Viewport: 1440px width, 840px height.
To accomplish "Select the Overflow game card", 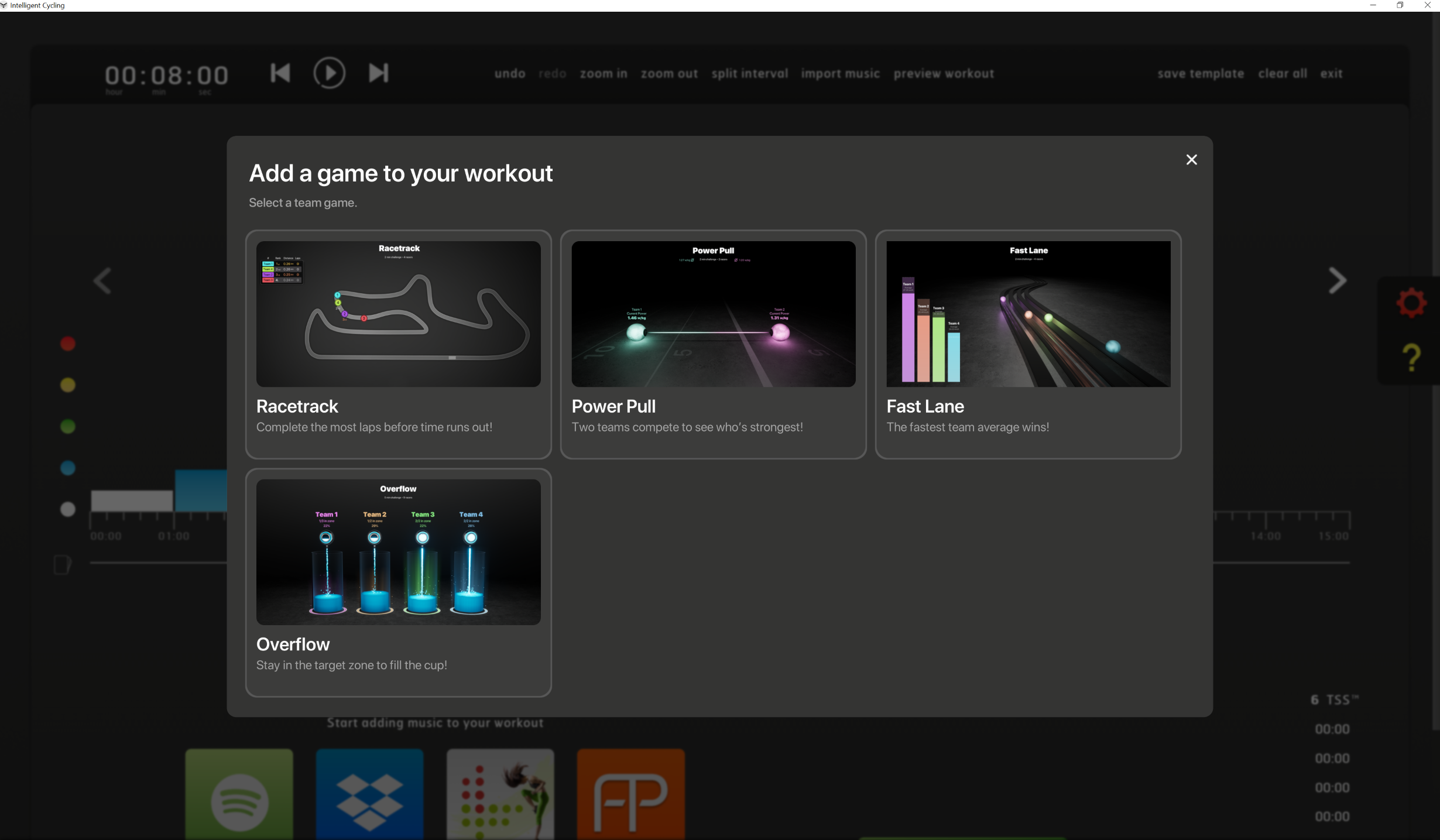I will click(398, 582).
